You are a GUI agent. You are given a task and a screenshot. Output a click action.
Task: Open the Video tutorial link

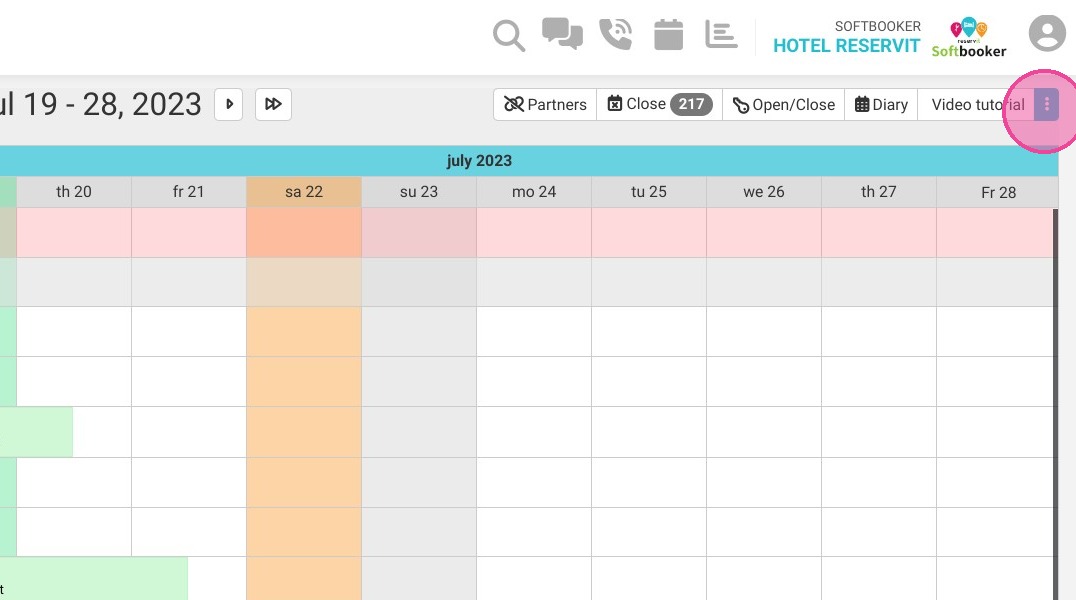(977, 104)
